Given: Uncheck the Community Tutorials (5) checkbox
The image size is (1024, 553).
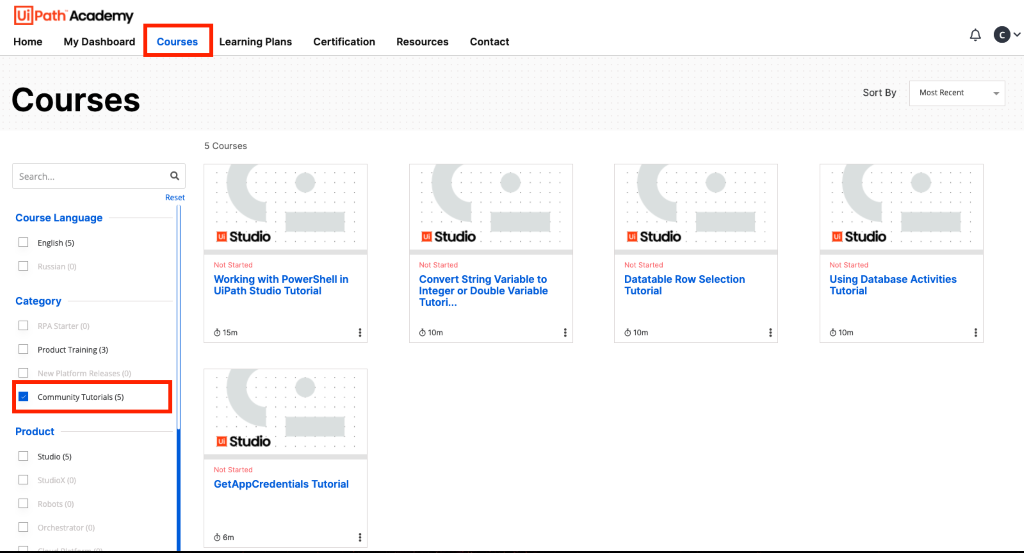Looking at the screenshot, I should [x=23, y=396].
